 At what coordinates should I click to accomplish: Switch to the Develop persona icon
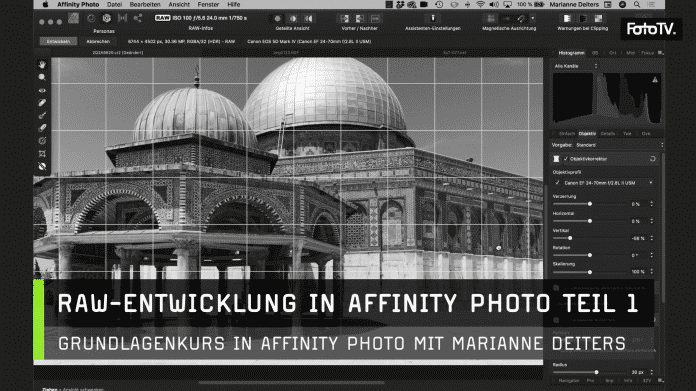pos(107,19)
